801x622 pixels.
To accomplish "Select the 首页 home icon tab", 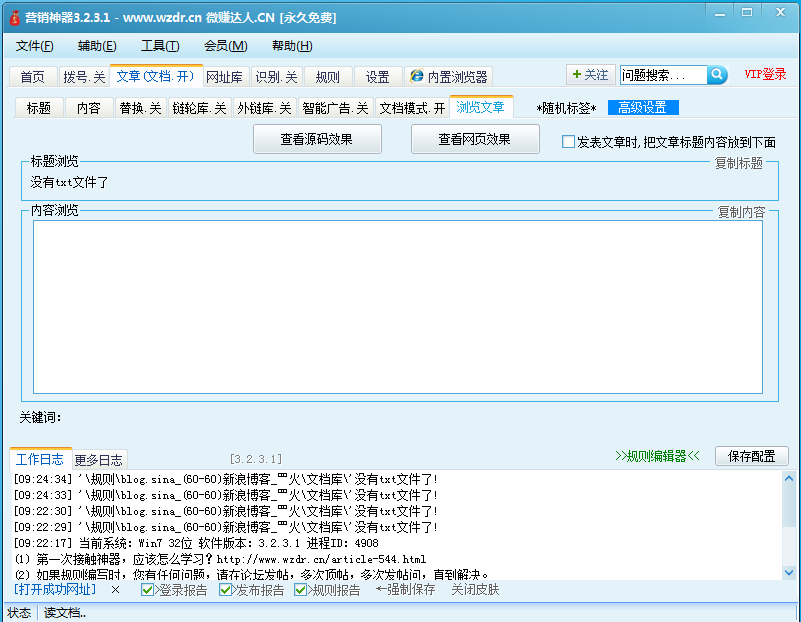I will tap(31, 75).
